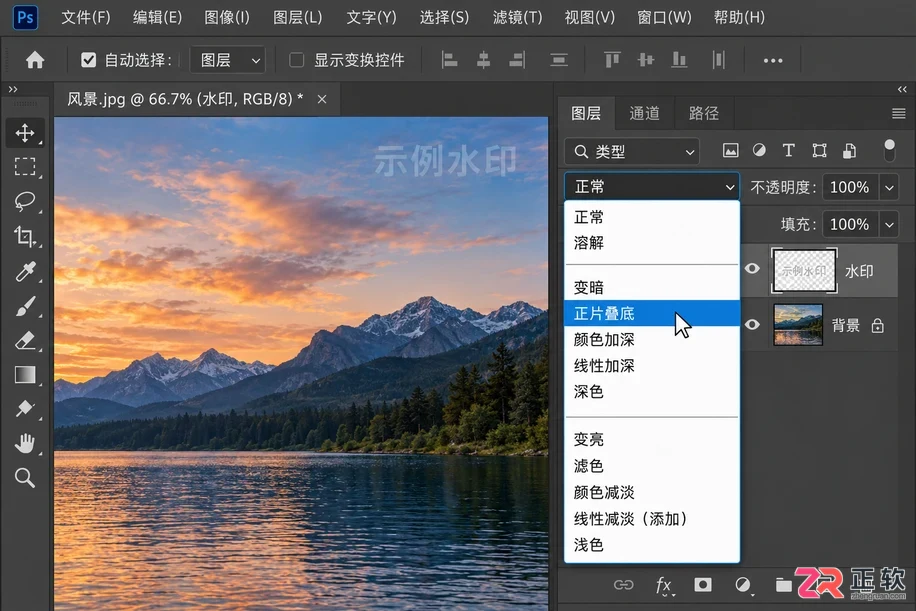
Task: Select the Move tool
Action: [25, 133]
